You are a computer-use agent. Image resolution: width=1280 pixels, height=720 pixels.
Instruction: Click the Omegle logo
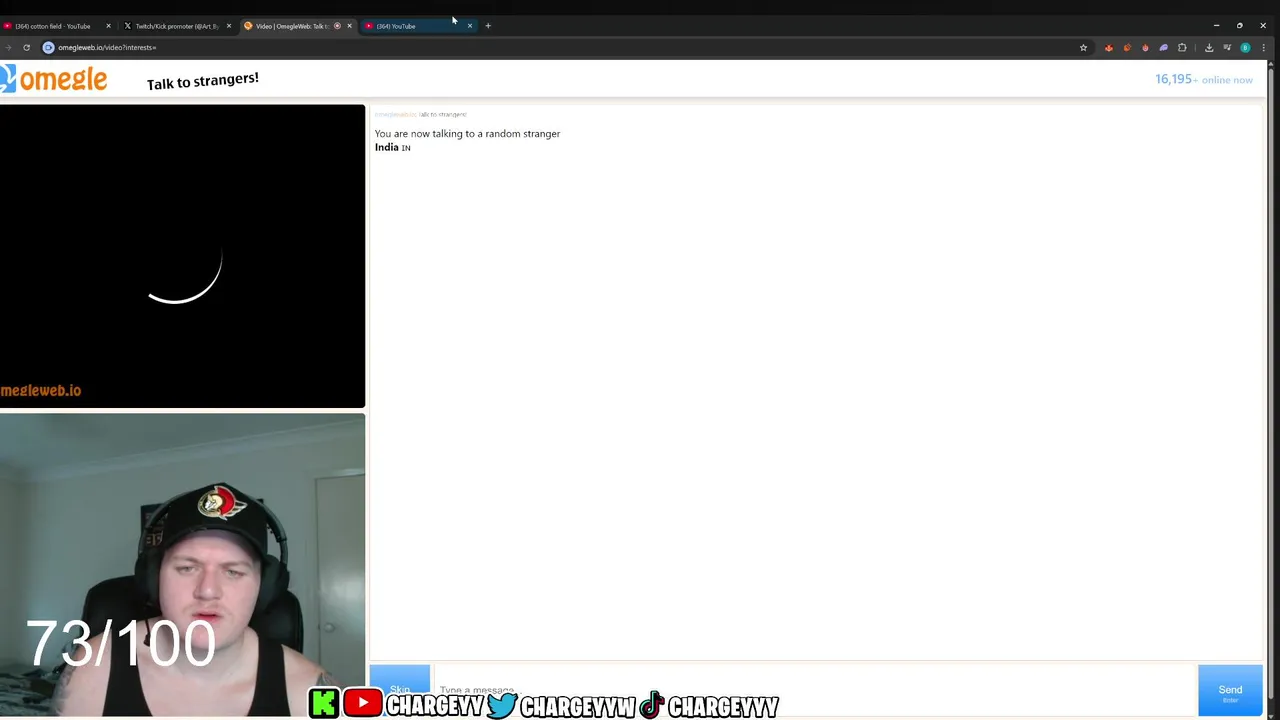click(54, 79)
